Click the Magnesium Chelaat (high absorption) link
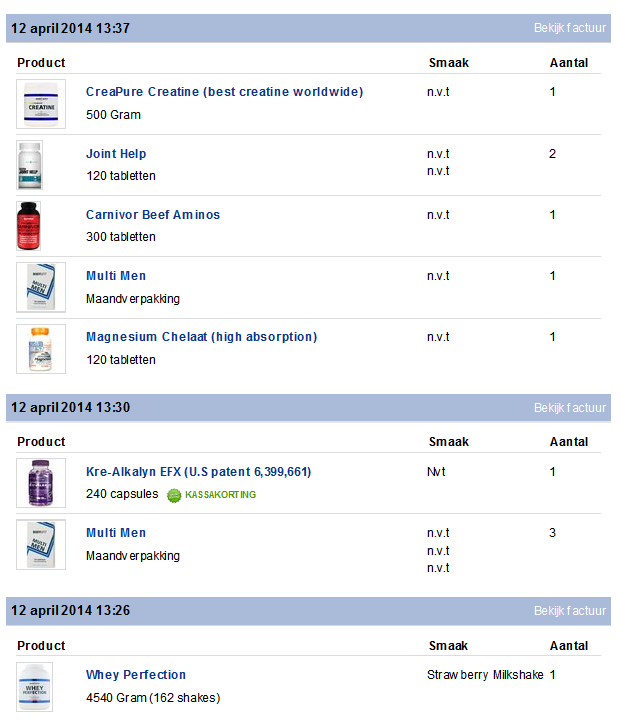636x723 pixels. coord(201,337)
